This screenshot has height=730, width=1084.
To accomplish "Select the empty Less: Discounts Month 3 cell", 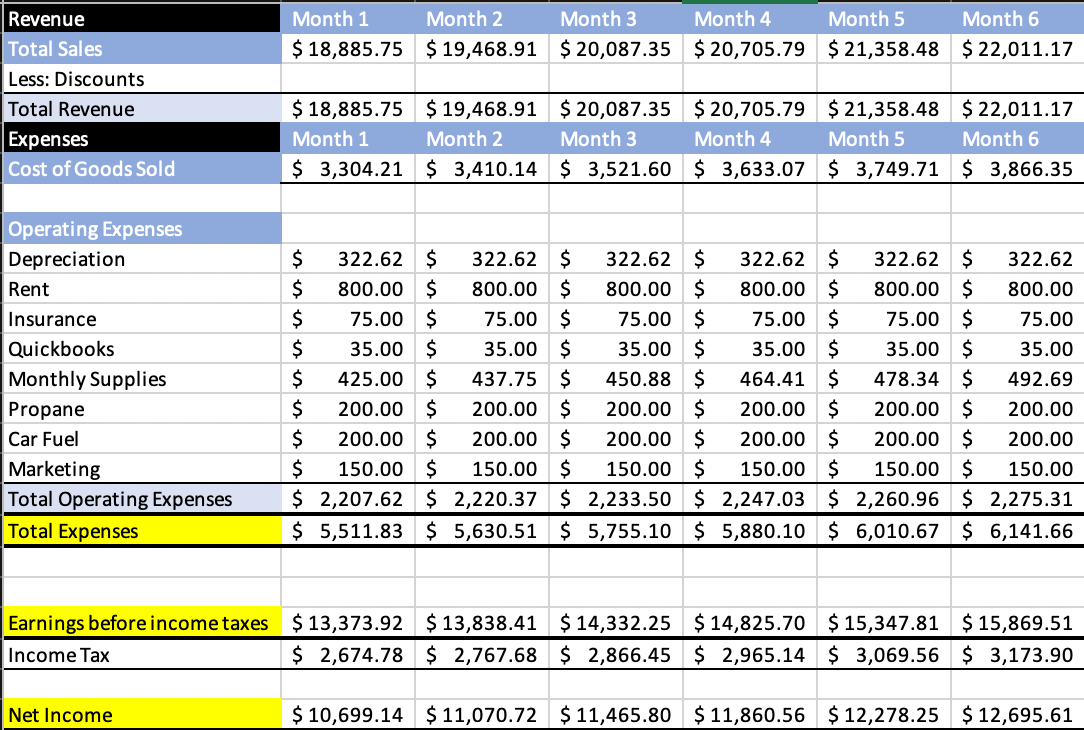I will click(616, 79).
